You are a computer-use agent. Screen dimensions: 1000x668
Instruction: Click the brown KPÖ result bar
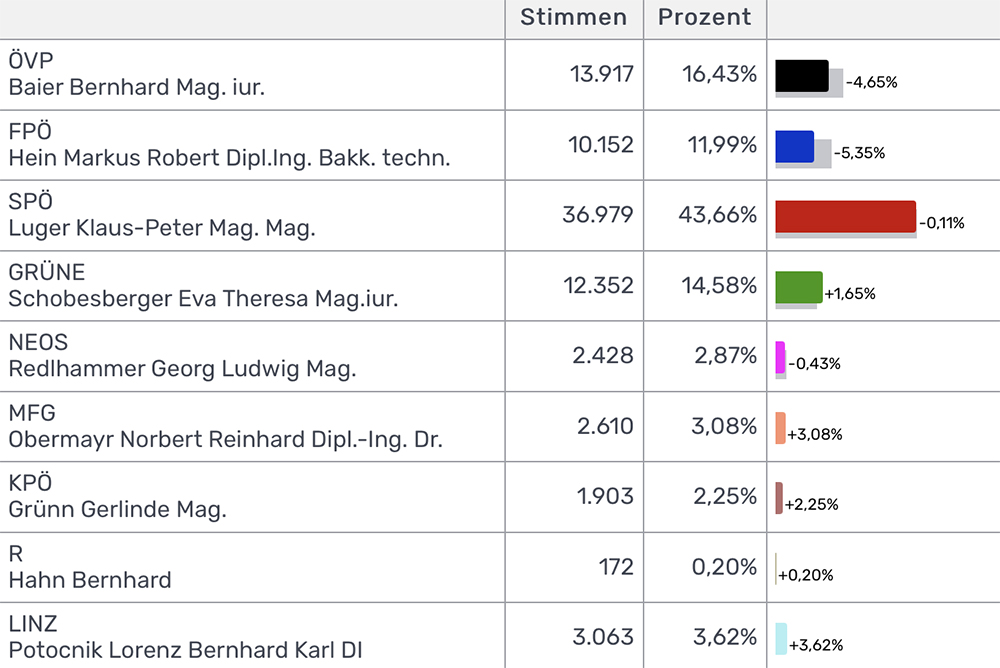coord(779,497)
